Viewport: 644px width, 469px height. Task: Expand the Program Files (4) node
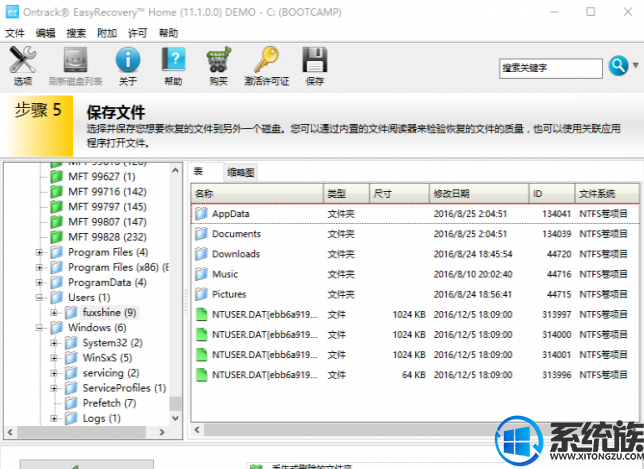[39, 252]
